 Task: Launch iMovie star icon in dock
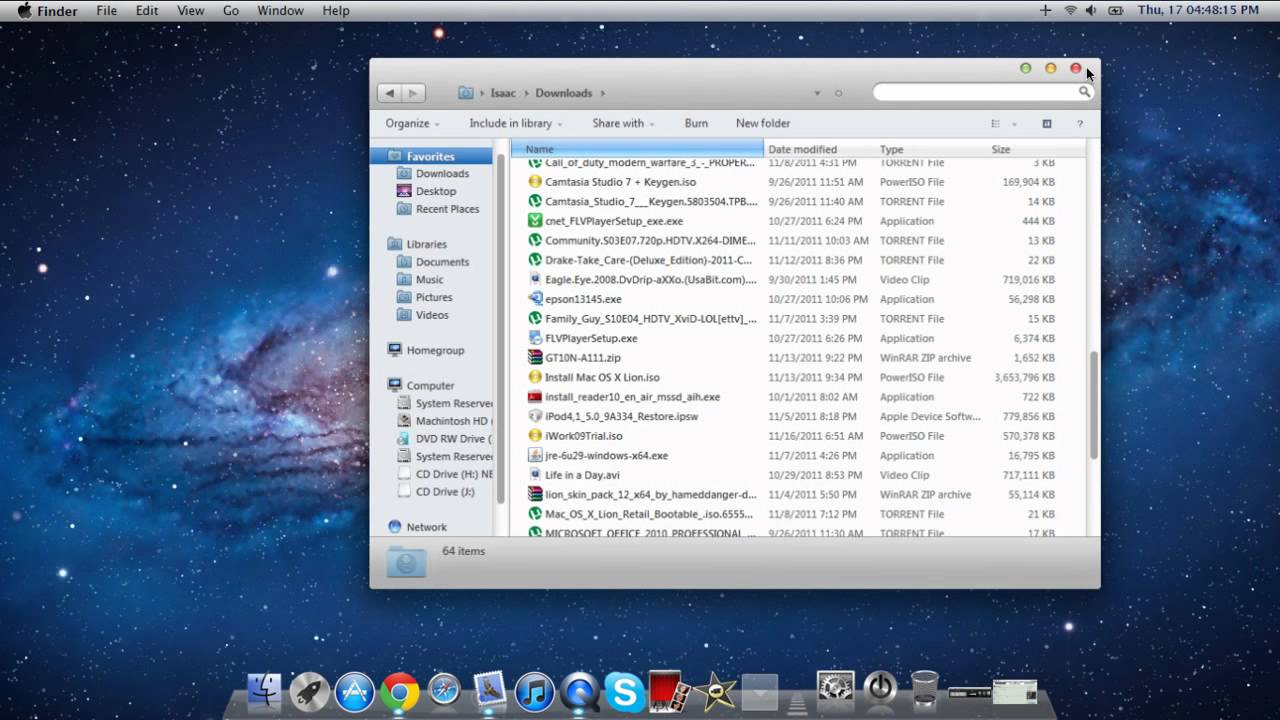point(714,692)
